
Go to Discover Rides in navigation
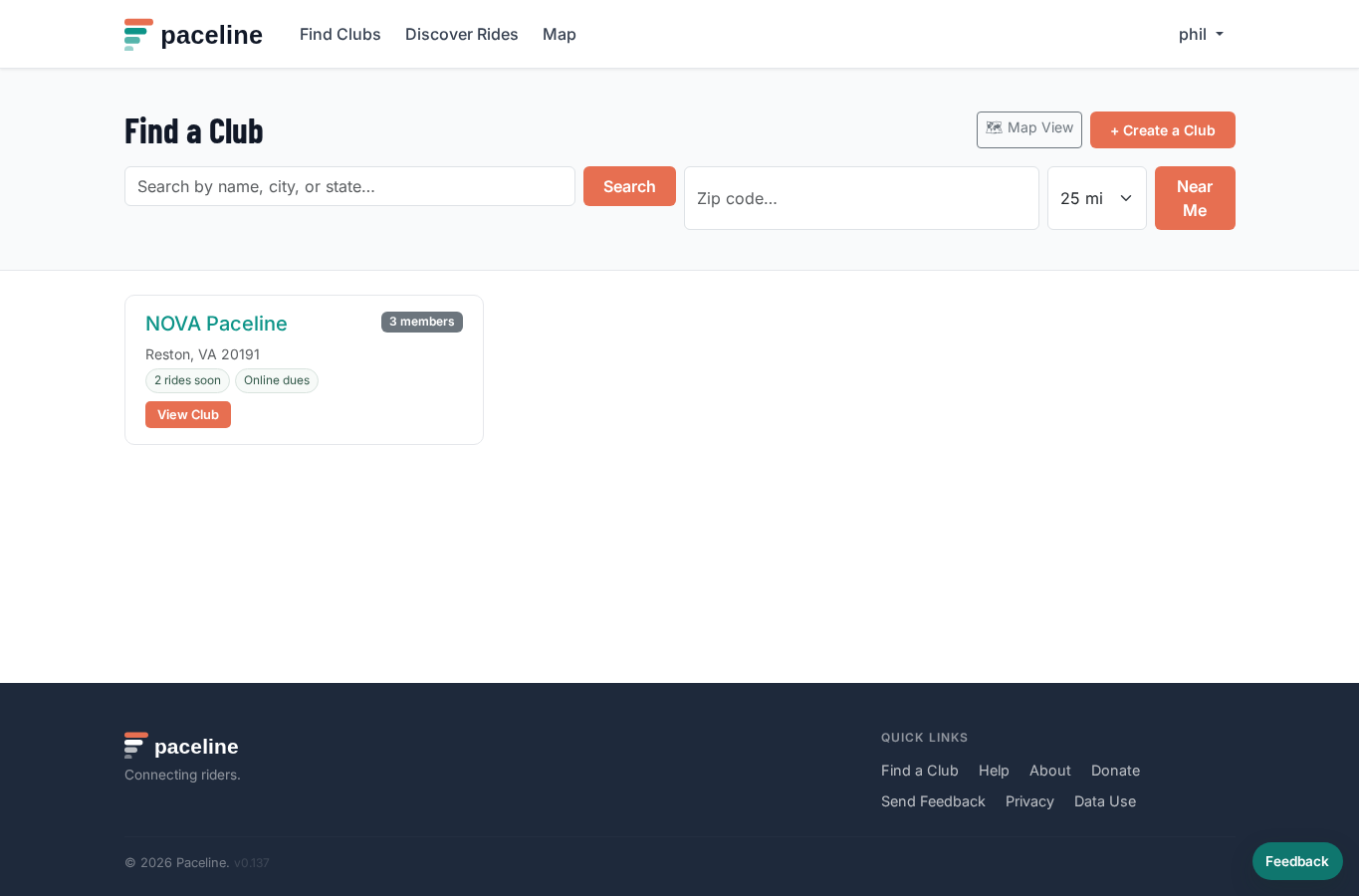[x=462, y=34]
